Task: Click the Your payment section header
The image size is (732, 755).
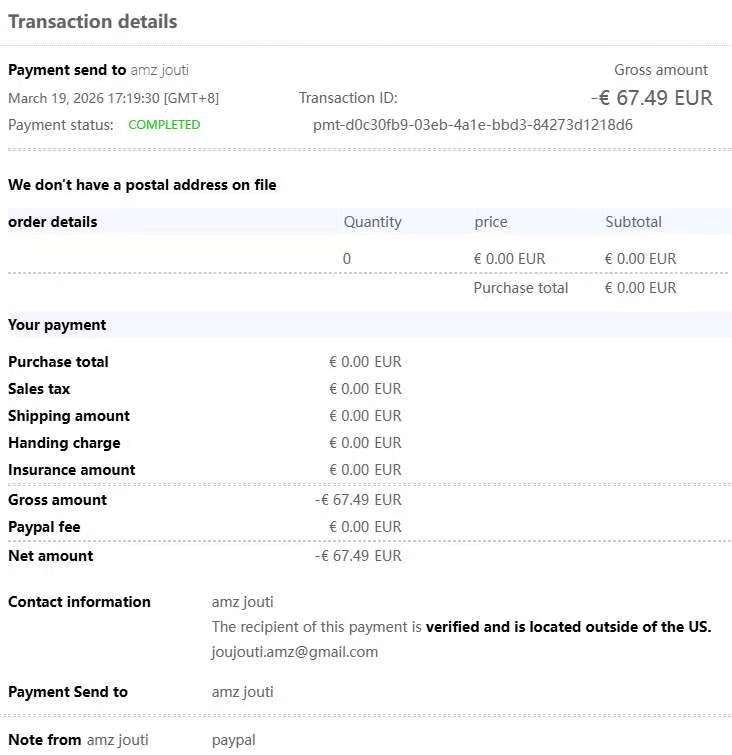Action: point(57,325)
